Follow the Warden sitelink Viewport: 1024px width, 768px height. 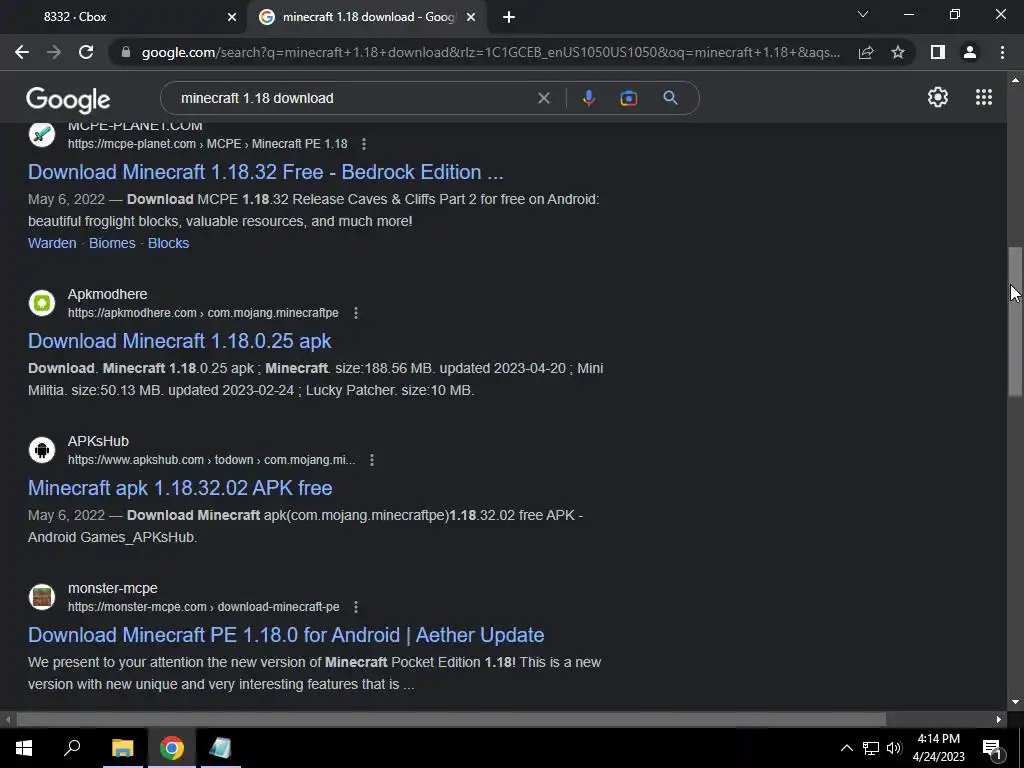point(52,243)
